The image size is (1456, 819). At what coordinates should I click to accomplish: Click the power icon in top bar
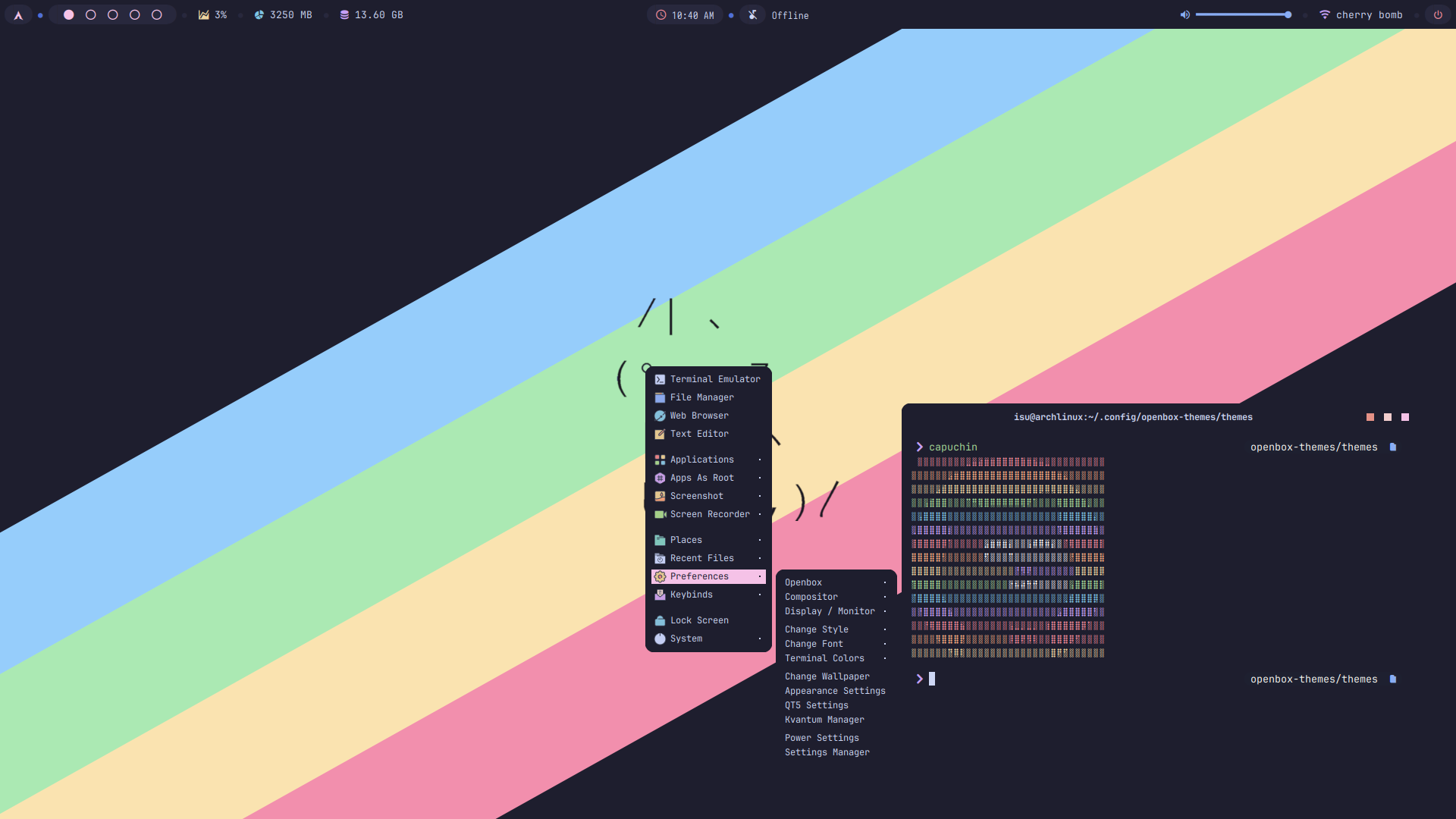click(1438, 14)
